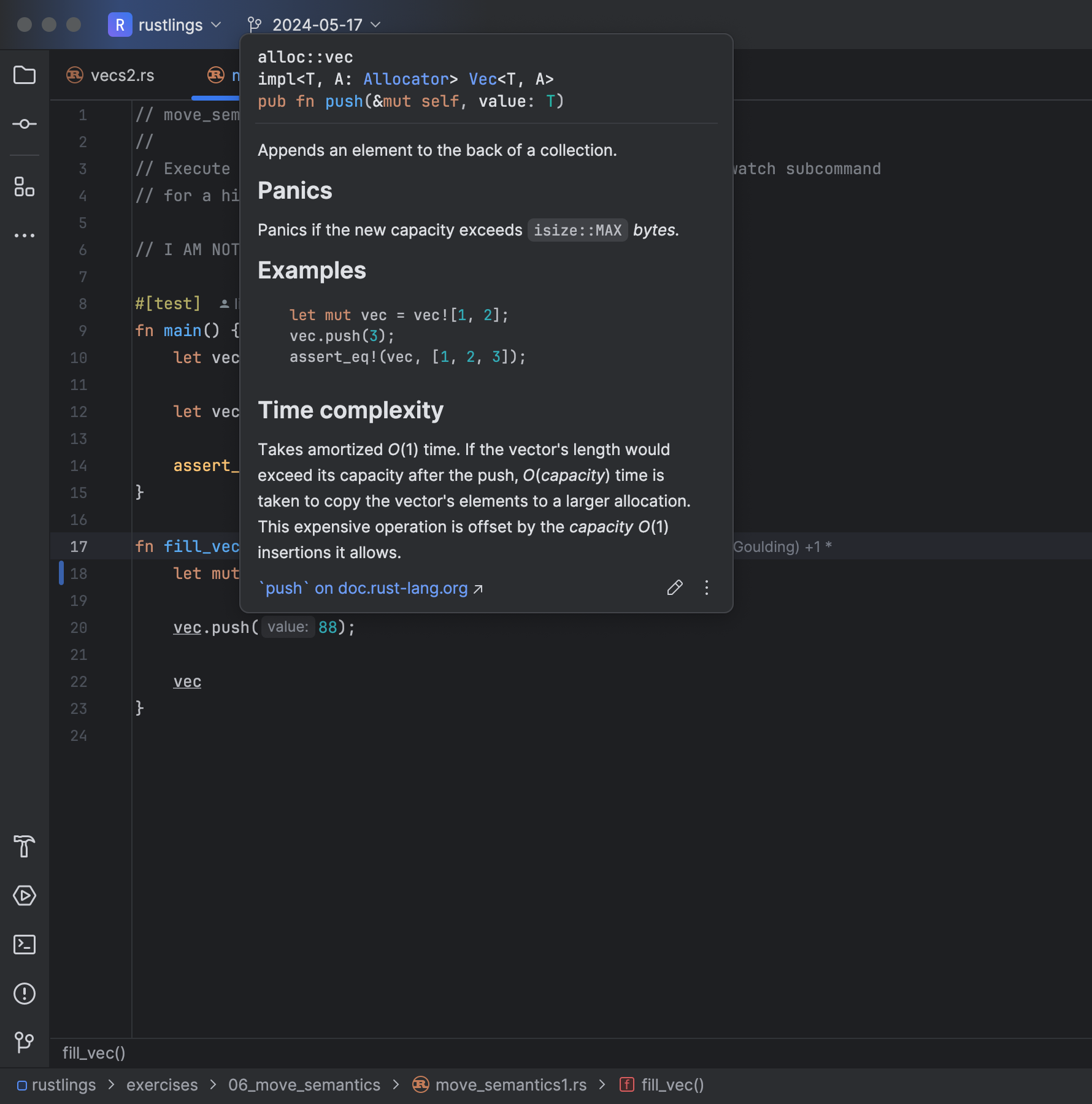
Task: Click the fill_vec() breadcrumb in status bar
Action: 672,1085
